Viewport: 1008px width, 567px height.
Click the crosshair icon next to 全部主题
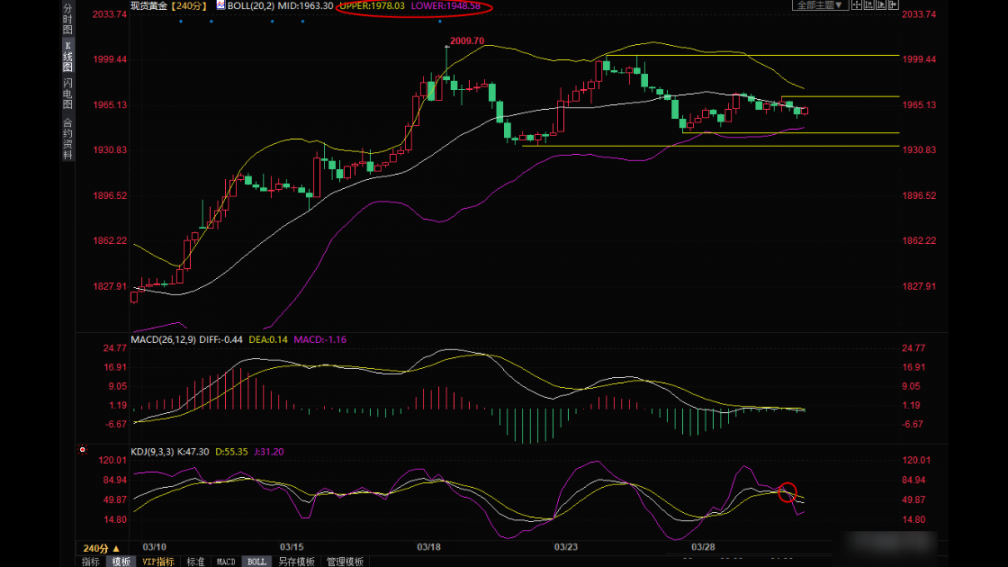pyautogui.click(x=856, y=5)
